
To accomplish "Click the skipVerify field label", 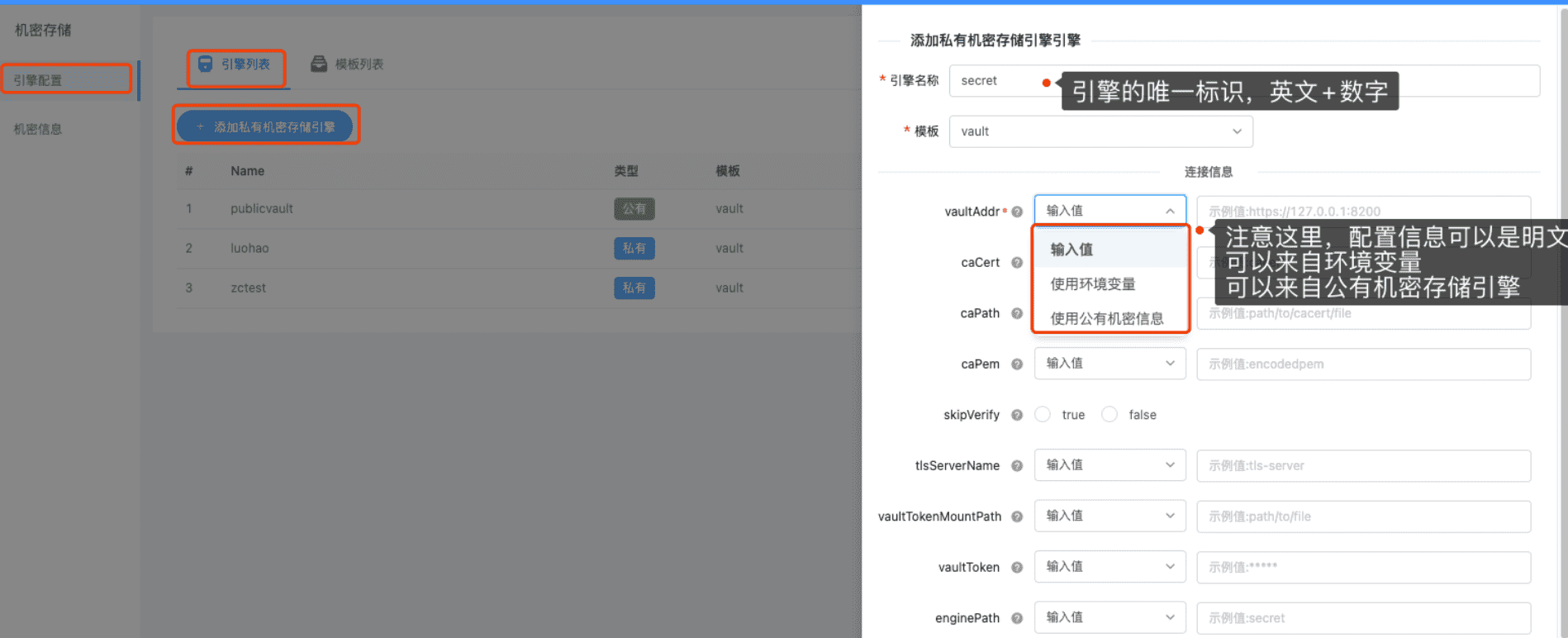I will (x=972, y=415).
